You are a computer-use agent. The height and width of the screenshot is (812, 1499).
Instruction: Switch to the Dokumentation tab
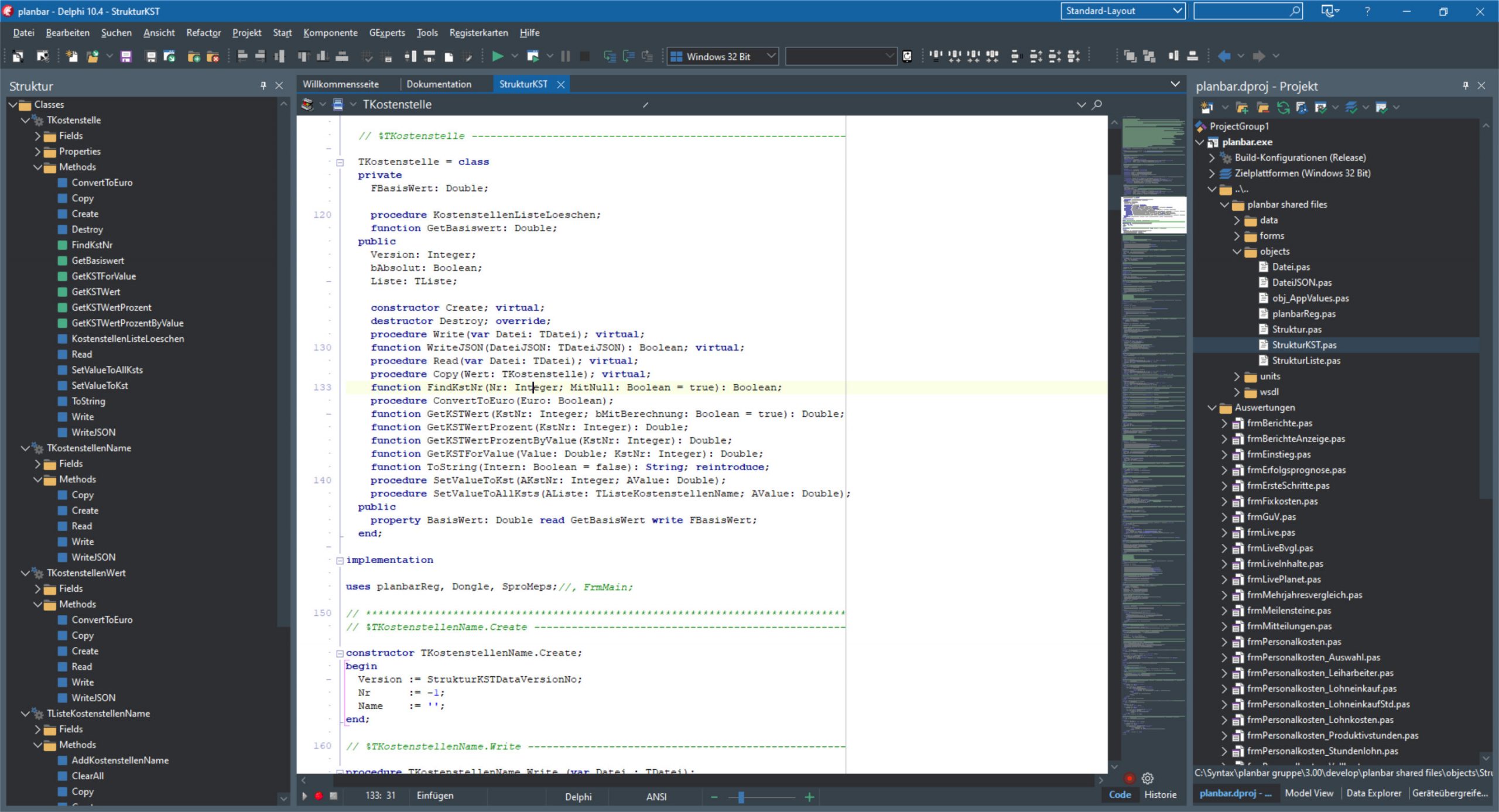(x=439, y=84)
